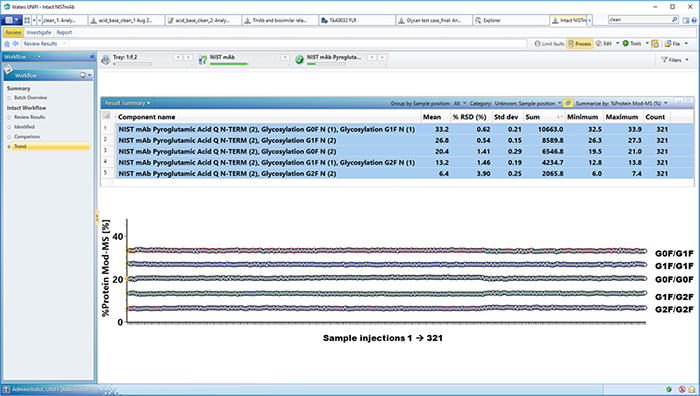Open the TAA0032 FLR tab

click(x=357, y=20)
